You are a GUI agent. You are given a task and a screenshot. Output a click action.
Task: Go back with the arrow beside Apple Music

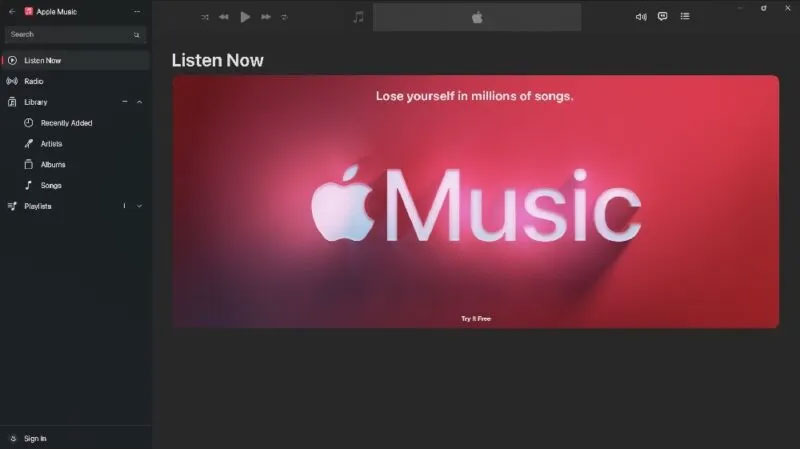12,11
